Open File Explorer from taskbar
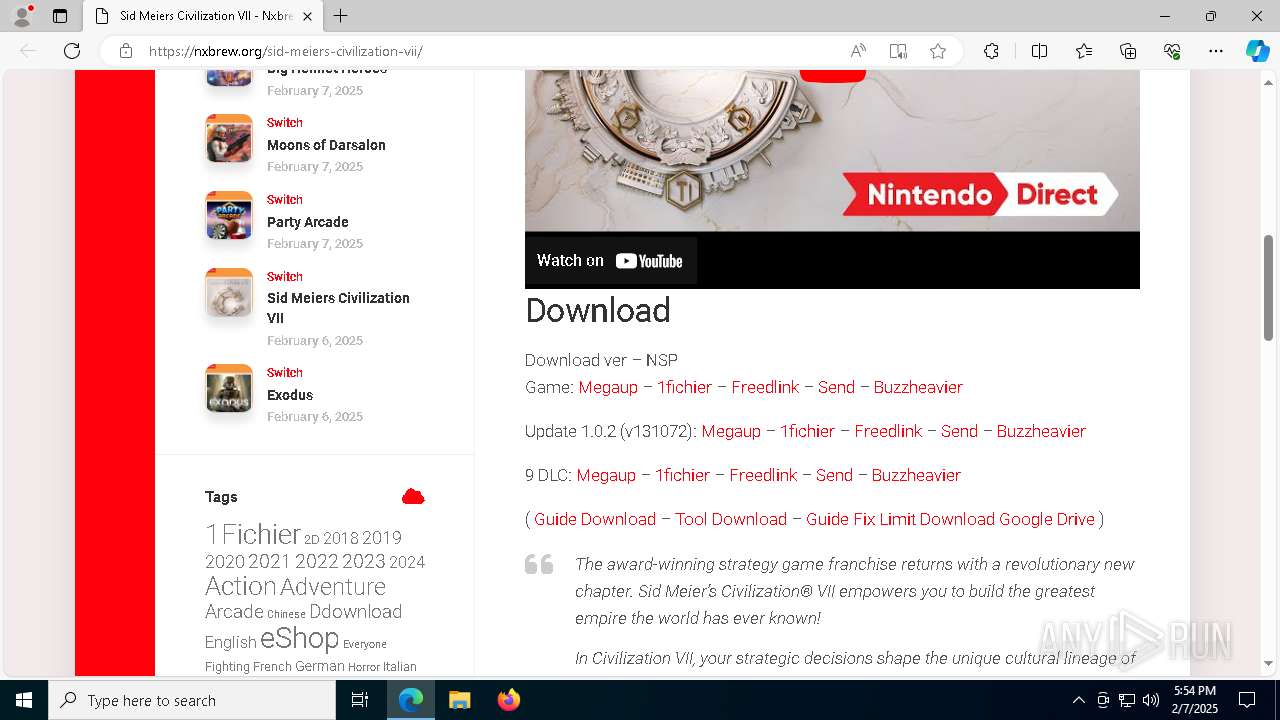The height and width of the screenshot is (720, 1280). [x=460, y=700]
